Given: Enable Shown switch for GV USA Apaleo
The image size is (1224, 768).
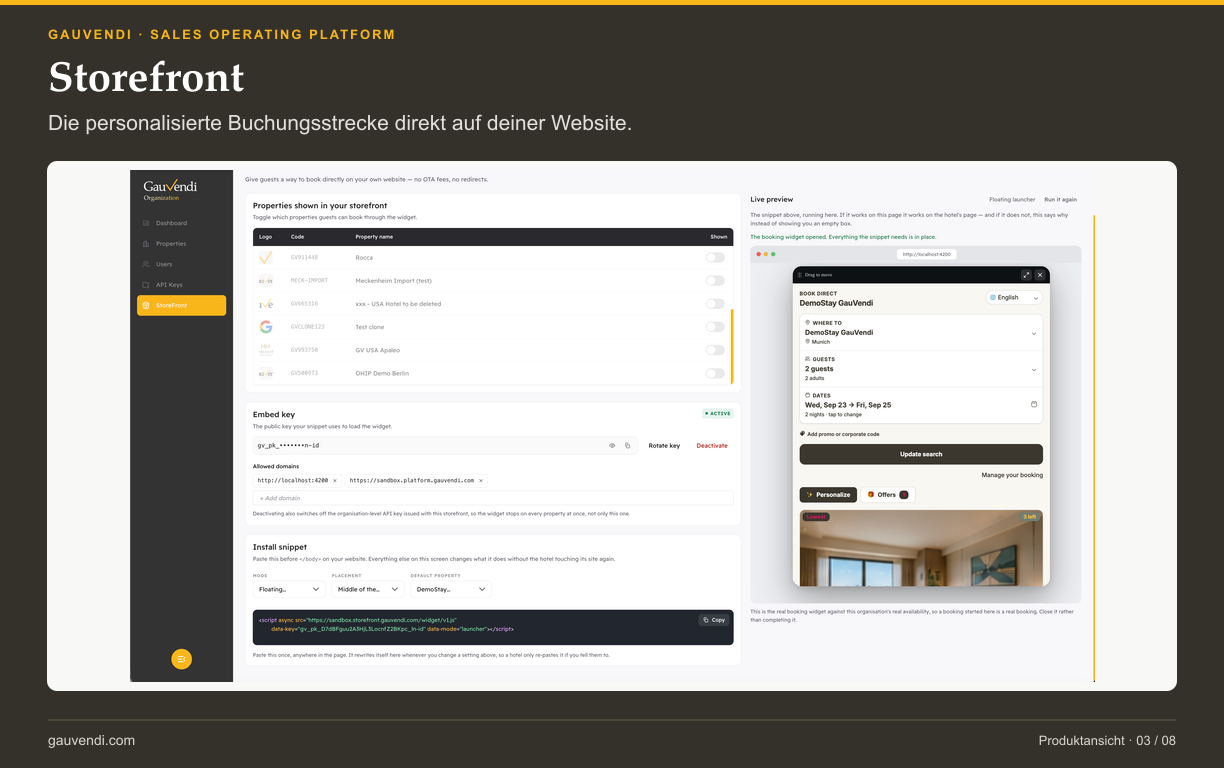Looking at the screenshot, I should point(715,350).
